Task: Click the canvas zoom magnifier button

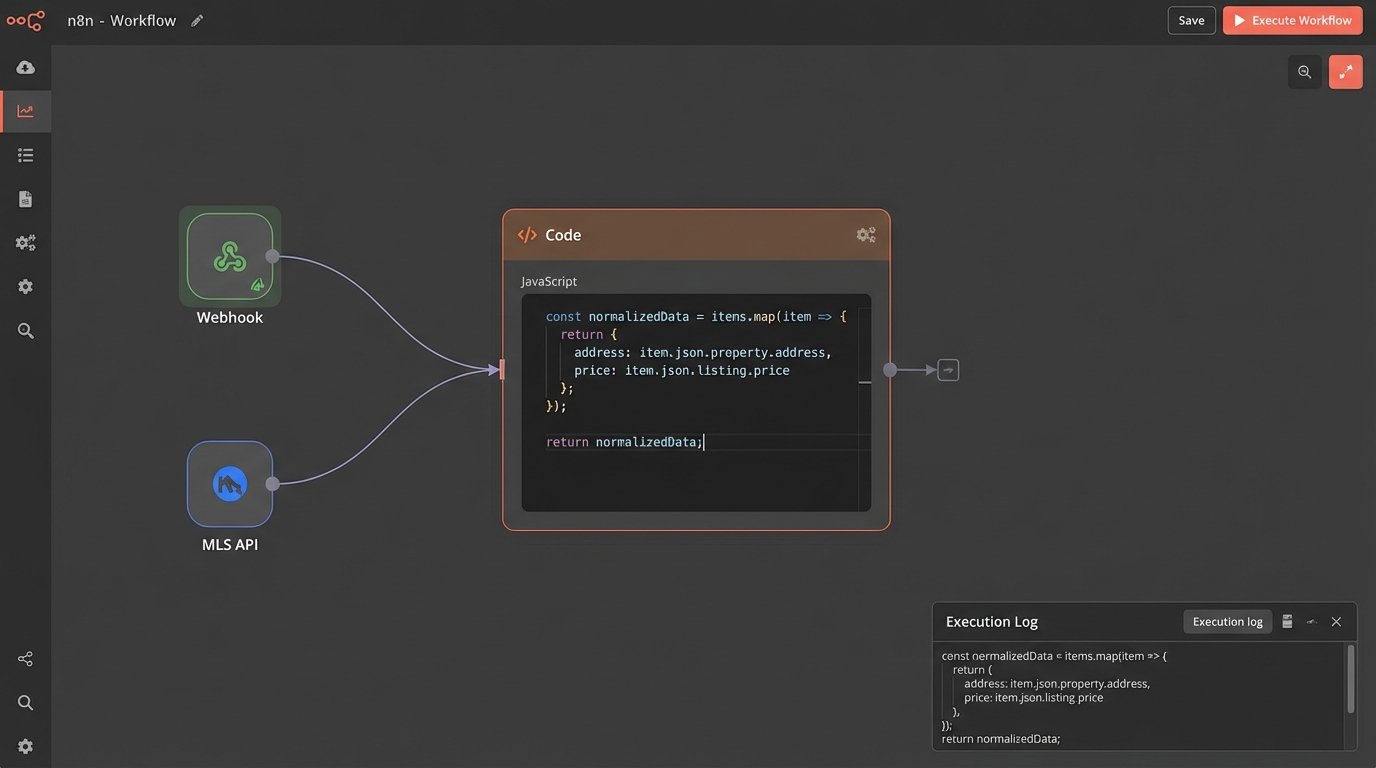Action: click(1304, 72)
